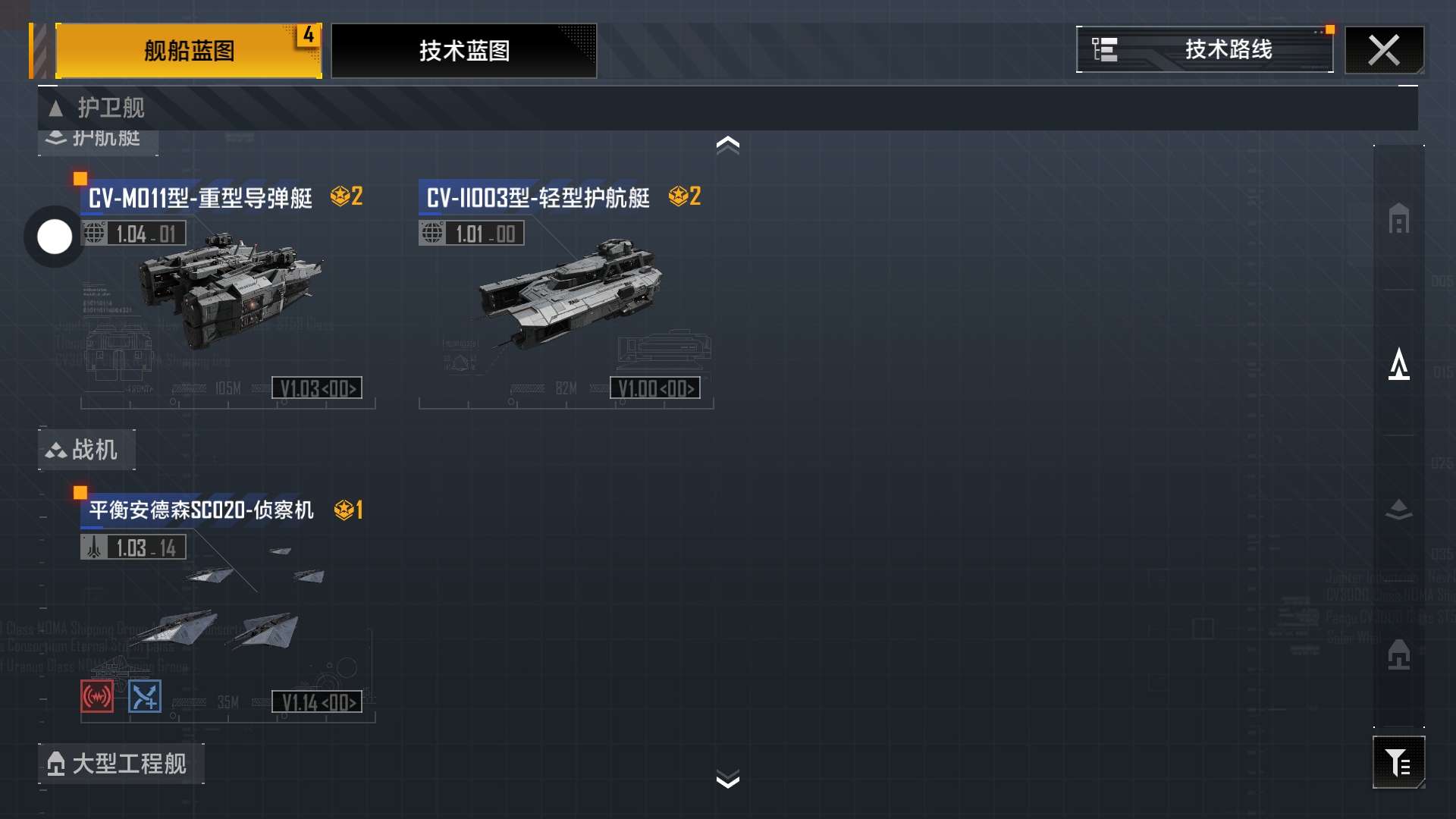The height and width of the screenshot is (819, 1456).
Task: Switch to the 技术蓝图 tab
Action: (x=464, y=51)
